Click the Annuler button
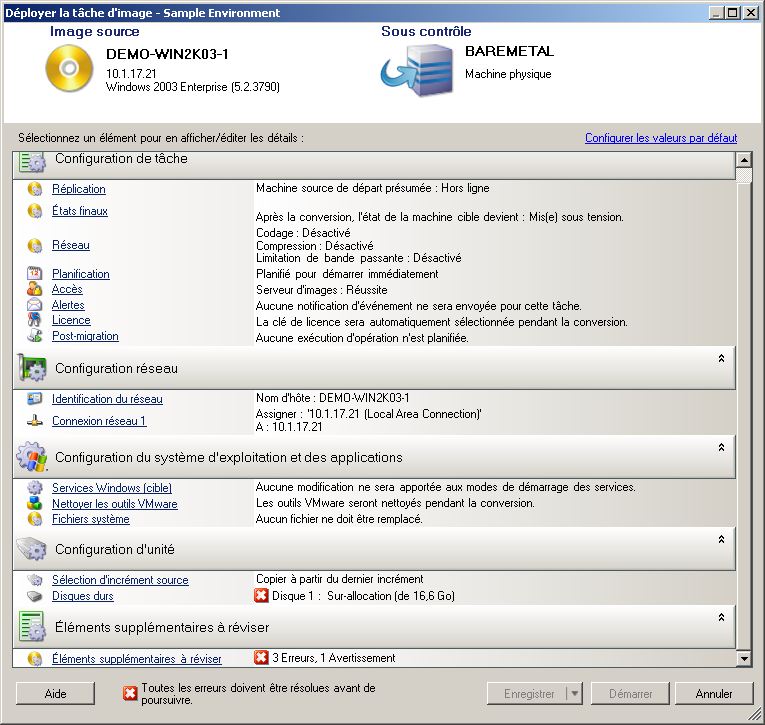 [x=714, y=694]
